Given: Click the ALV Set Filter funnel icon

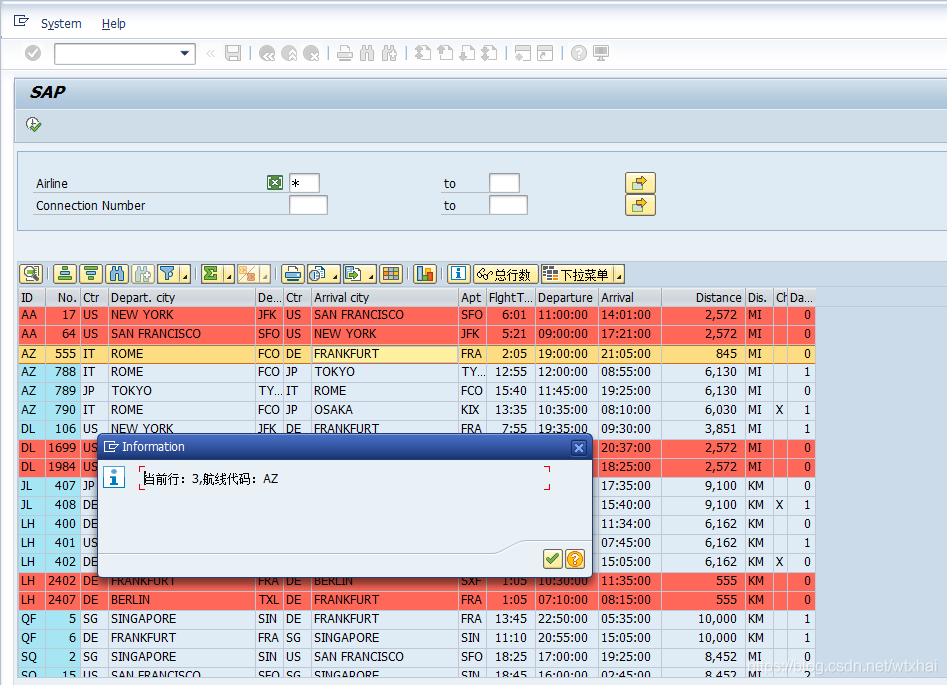Looking at the screenshot, I should pos(168,274).
